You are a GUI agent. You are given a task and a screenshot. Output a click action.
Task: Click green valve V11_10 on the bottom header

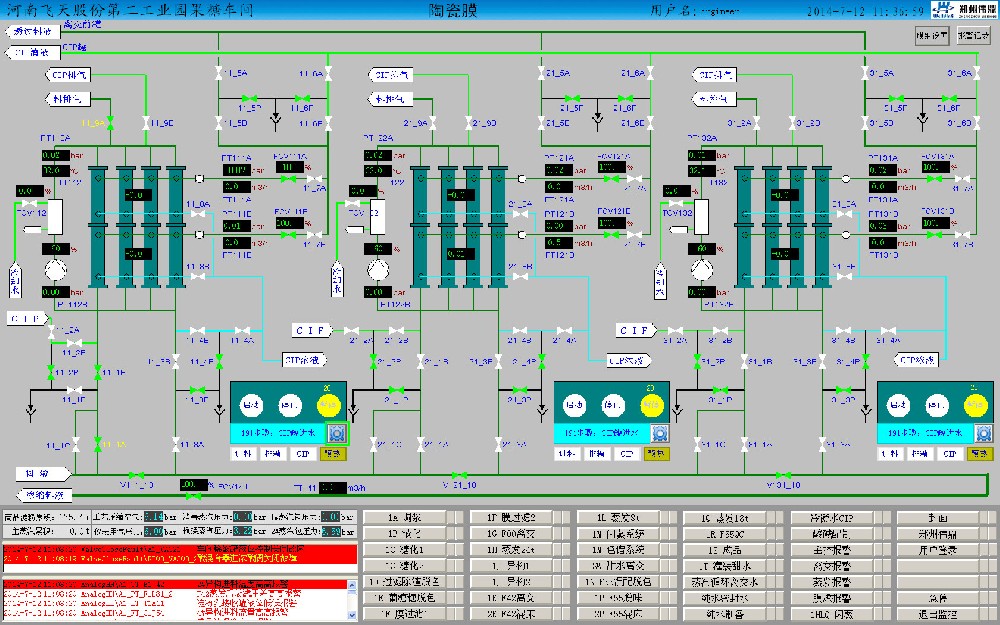[136, 475]
